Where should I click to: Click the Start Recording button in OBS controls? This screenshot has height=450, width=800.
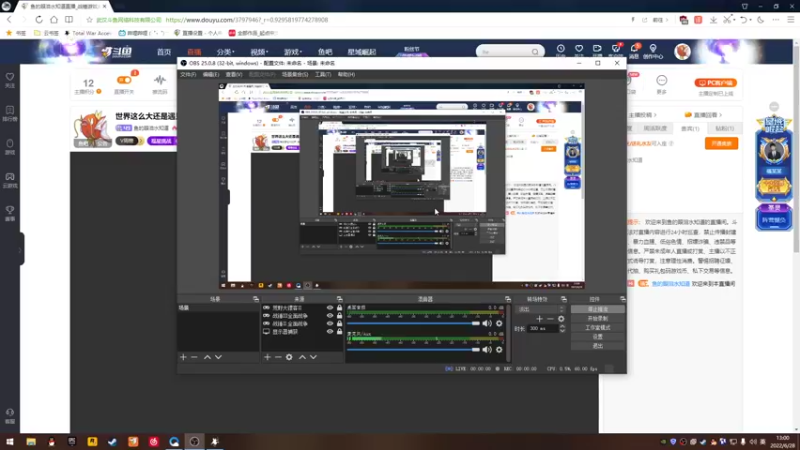coord(597,318)
